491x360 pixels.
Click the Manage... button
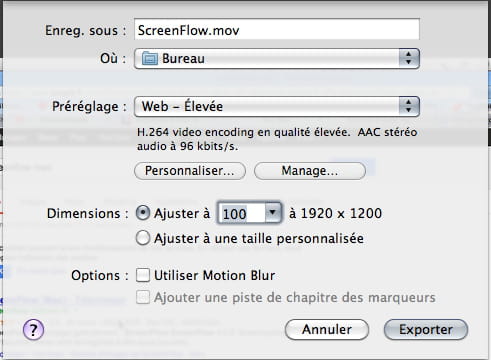[x=310, y=171]
